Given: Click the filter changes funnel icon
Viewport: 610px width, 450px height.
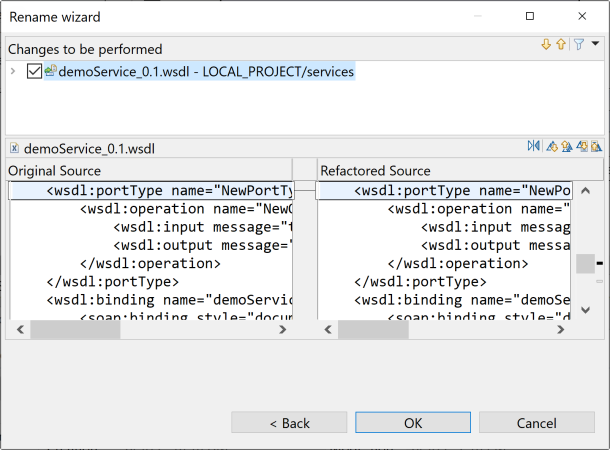Looking at the screenshot, I should (577, 45).
